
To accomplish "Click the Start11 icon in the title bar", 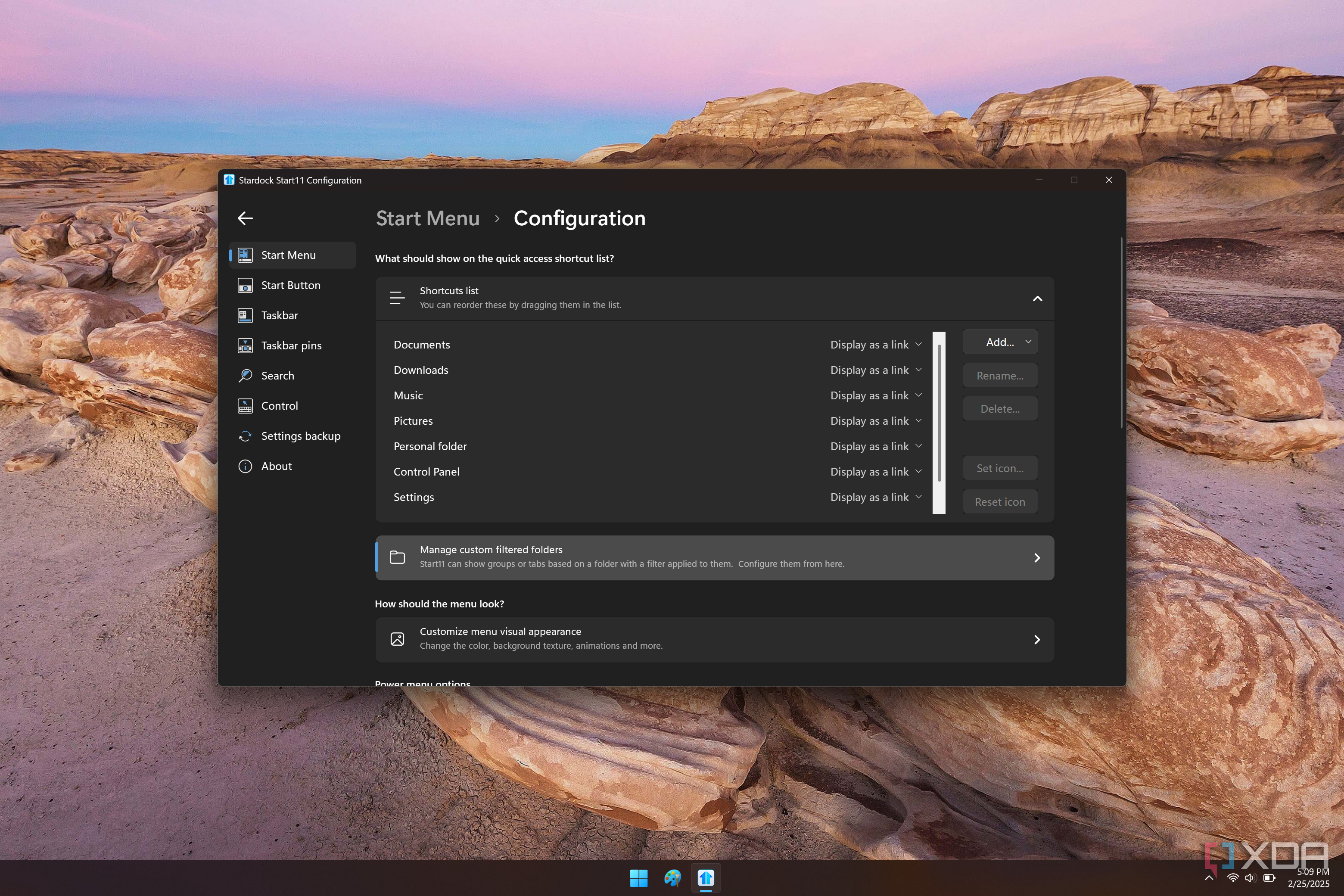I will [229, 180].
